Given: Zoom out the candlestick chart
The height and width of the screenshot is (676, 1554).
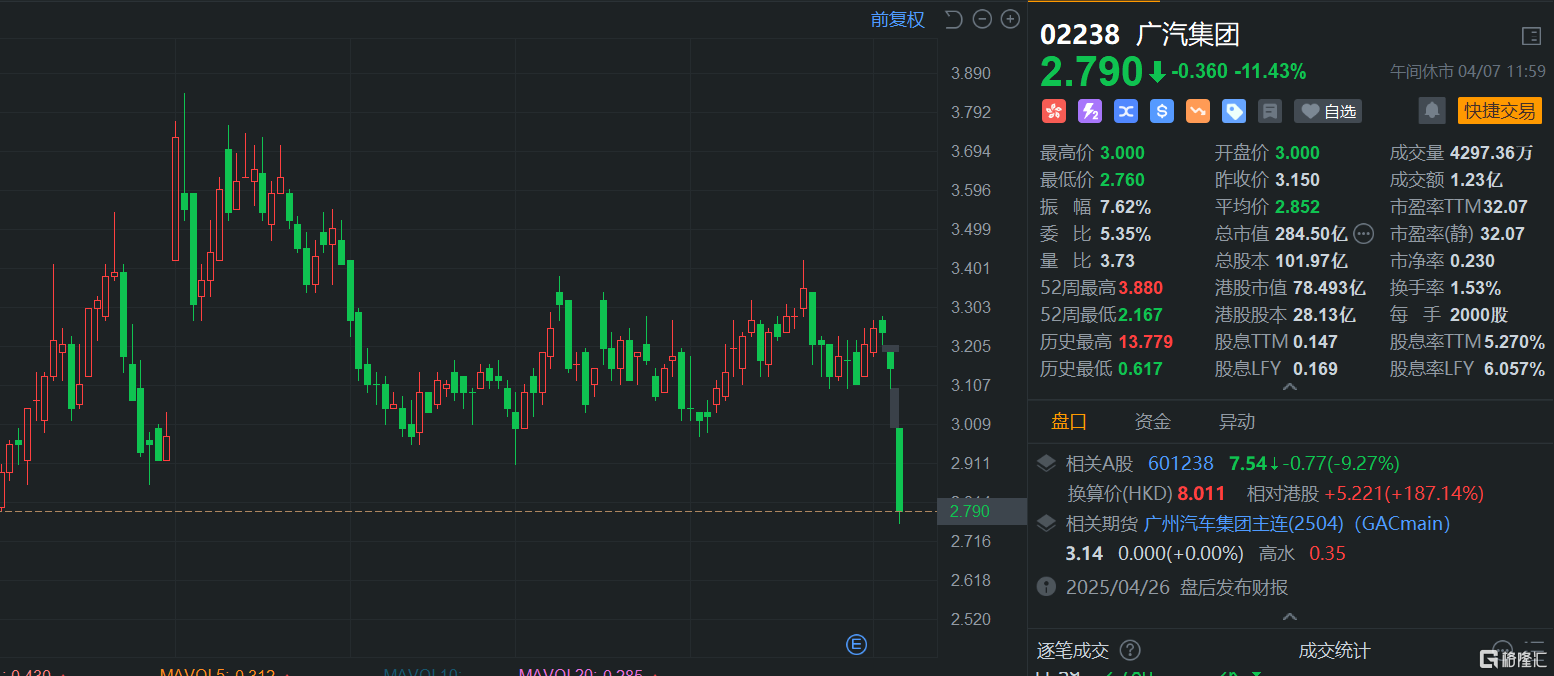Looking at the screenshot, I should [x=982, y=19].
